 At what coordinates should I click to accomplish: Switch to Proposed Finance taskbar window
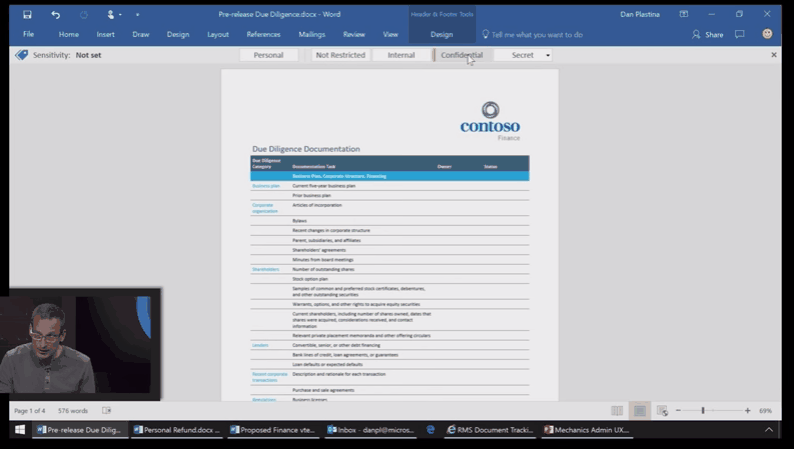[273, 430]
